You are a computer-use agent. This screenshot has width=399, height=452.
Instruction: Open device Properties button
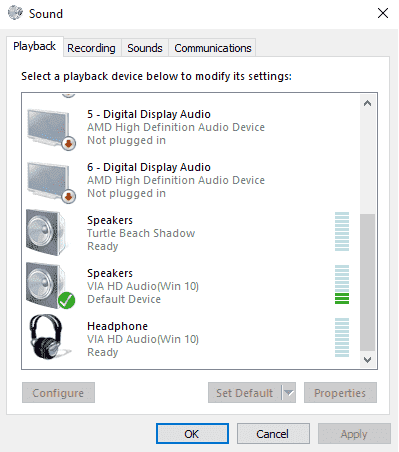[340, 393]
